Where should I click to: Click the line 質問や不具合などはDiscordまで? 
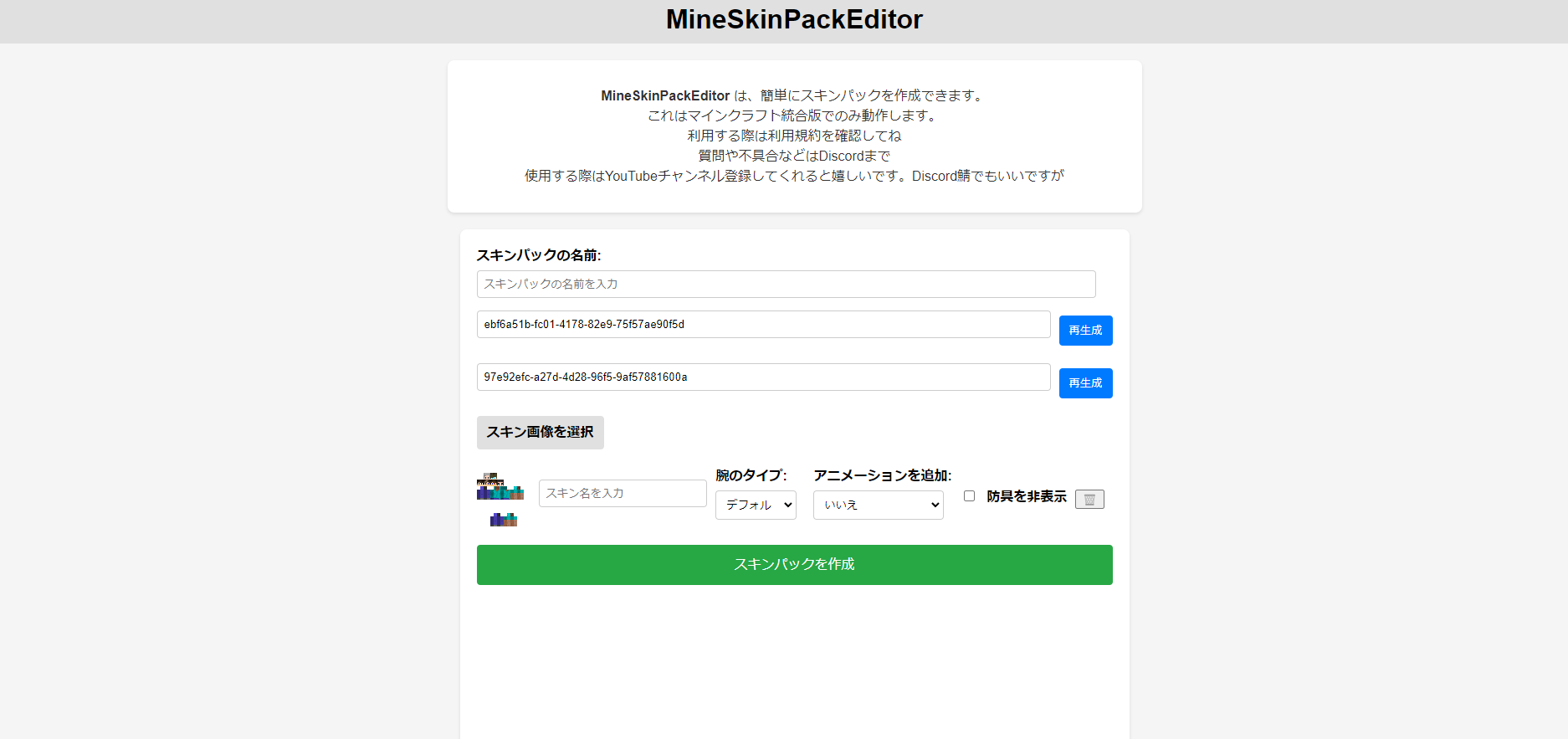(x=794, y=156)
